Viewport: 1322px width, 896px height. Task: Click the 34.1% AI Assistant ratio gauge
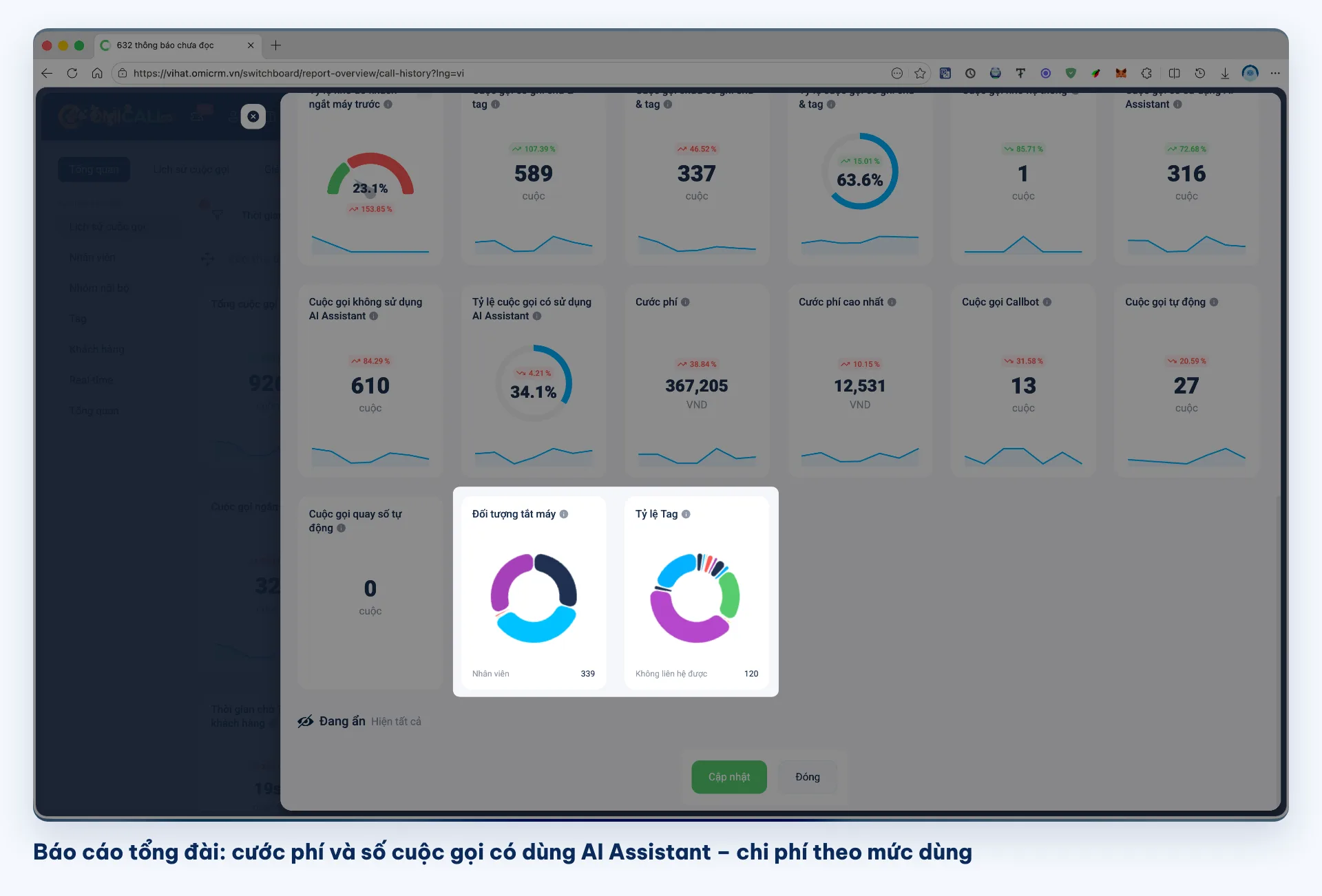[534, 383]
